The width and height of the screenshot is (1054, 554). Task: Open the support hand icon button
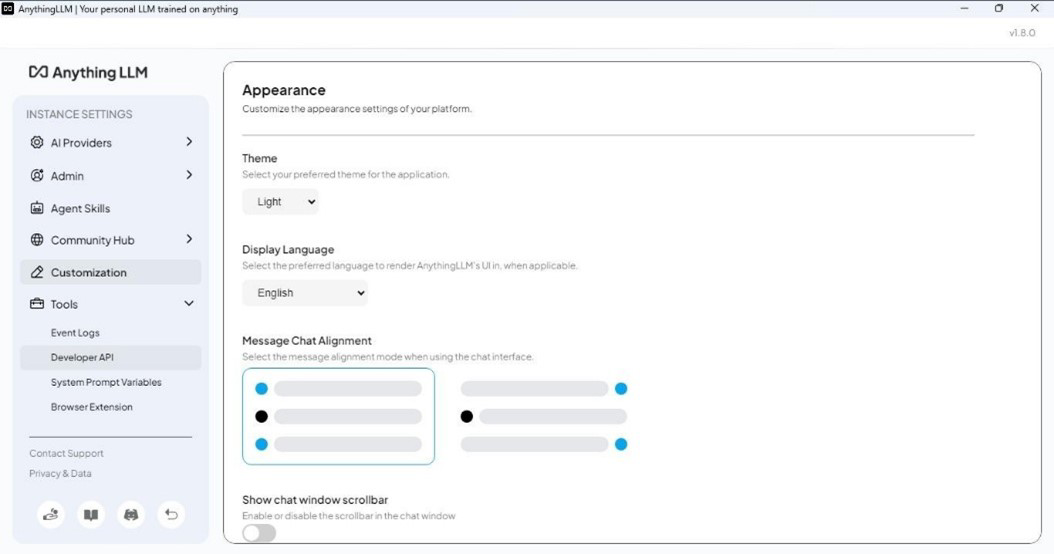[x=50, y=515]
